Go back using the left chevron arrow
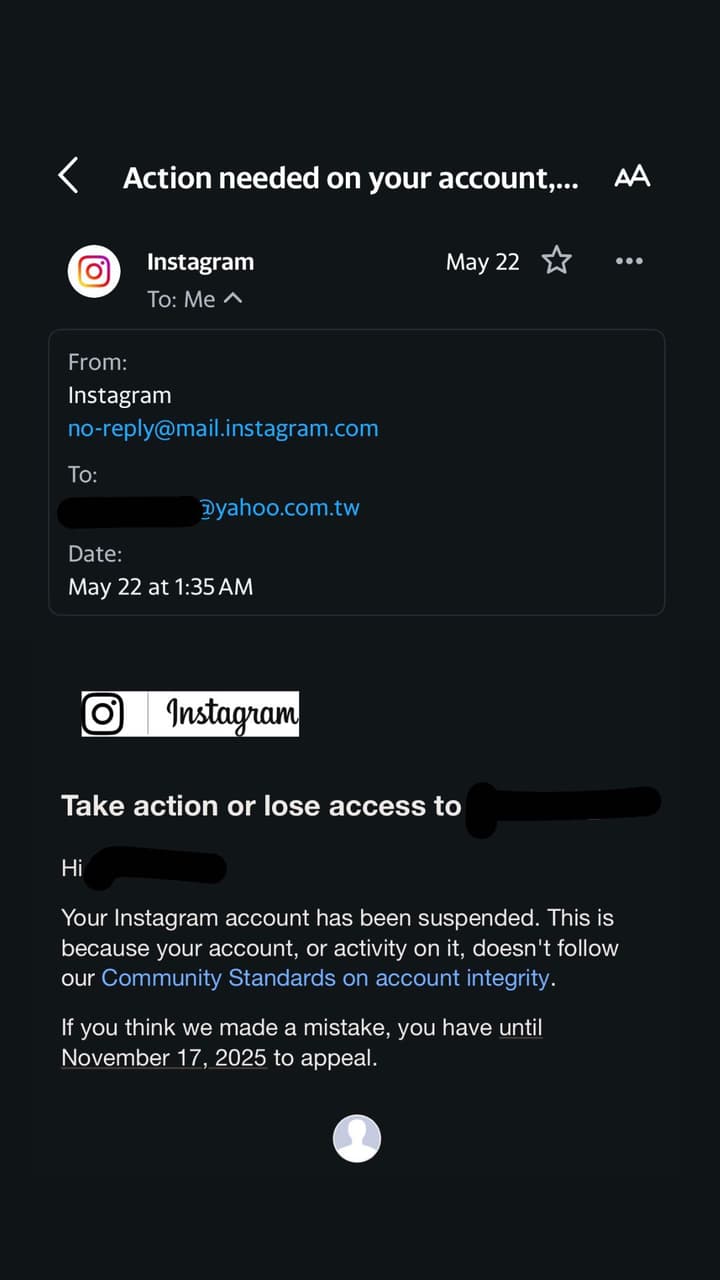The image size is (720, 1280). (68, 176)
